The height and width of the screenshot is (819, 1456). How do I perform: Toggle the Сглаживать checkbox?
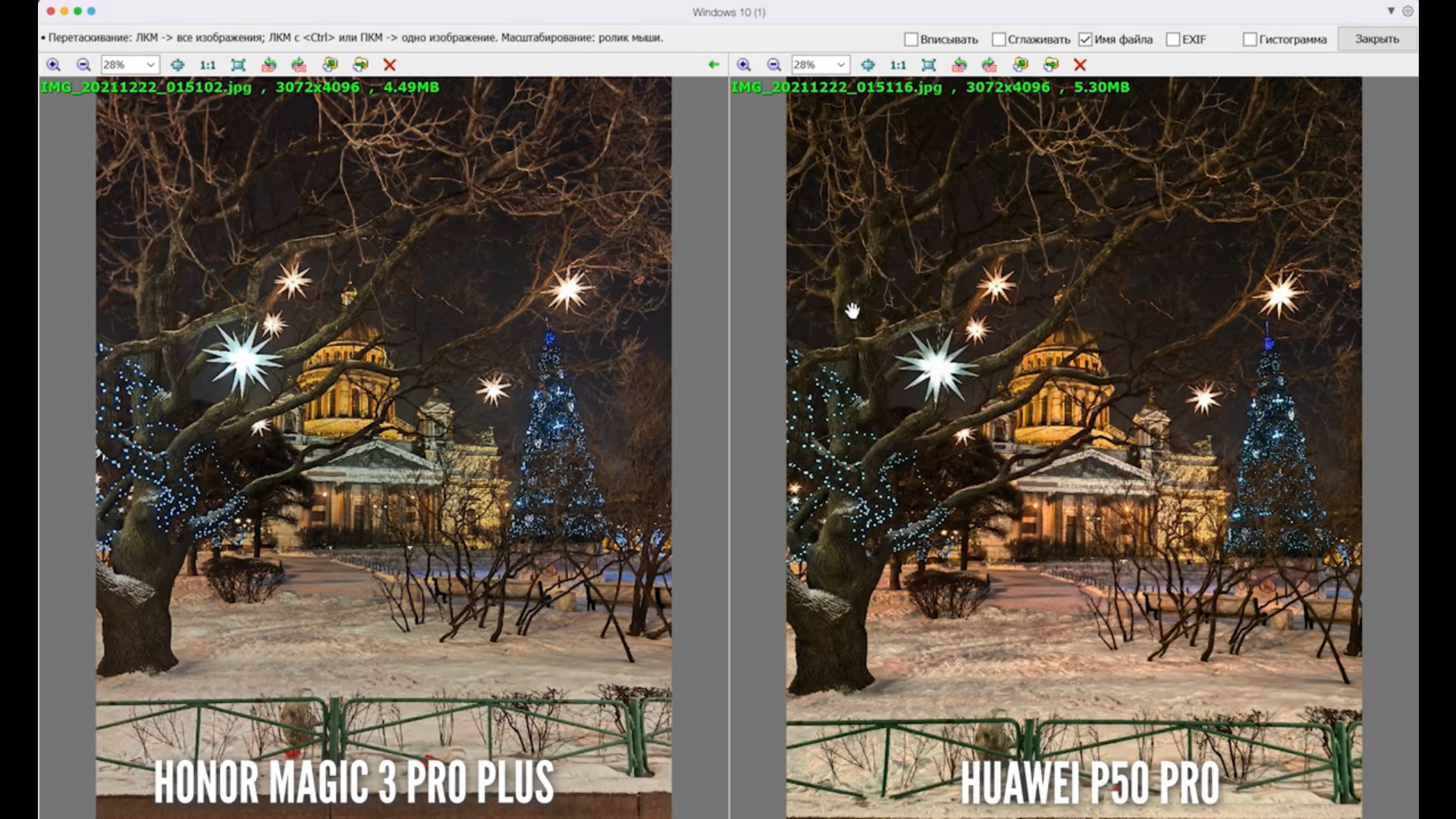999,39
